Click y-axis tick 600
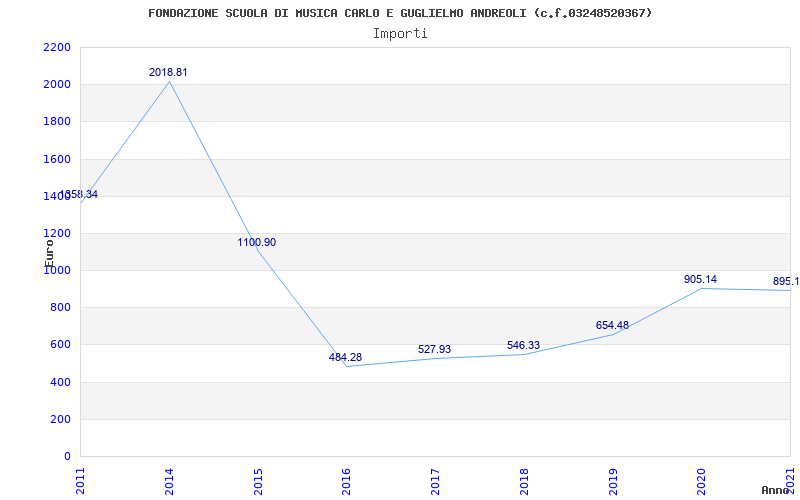Screen dimensions: 800x500 pyautogui.click(x=60, y=345)
